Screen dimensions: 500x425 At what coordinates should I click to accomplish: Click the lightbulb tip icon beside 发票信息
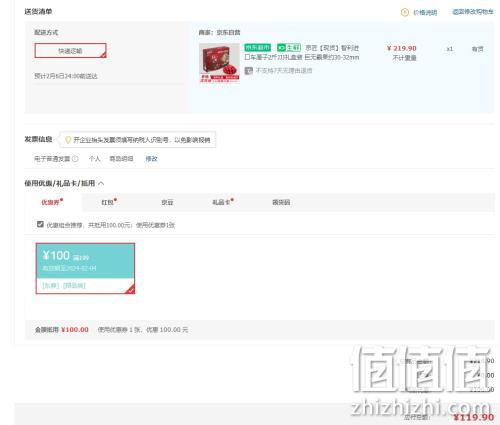(x=68, y=140)
